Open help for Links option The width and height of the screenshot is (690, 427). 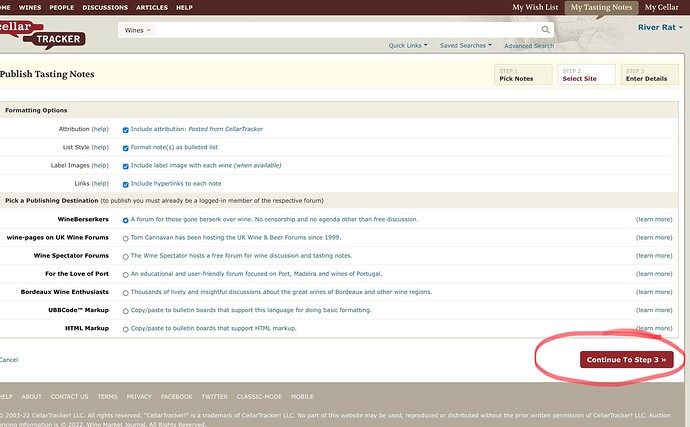(x=100, y=184)
